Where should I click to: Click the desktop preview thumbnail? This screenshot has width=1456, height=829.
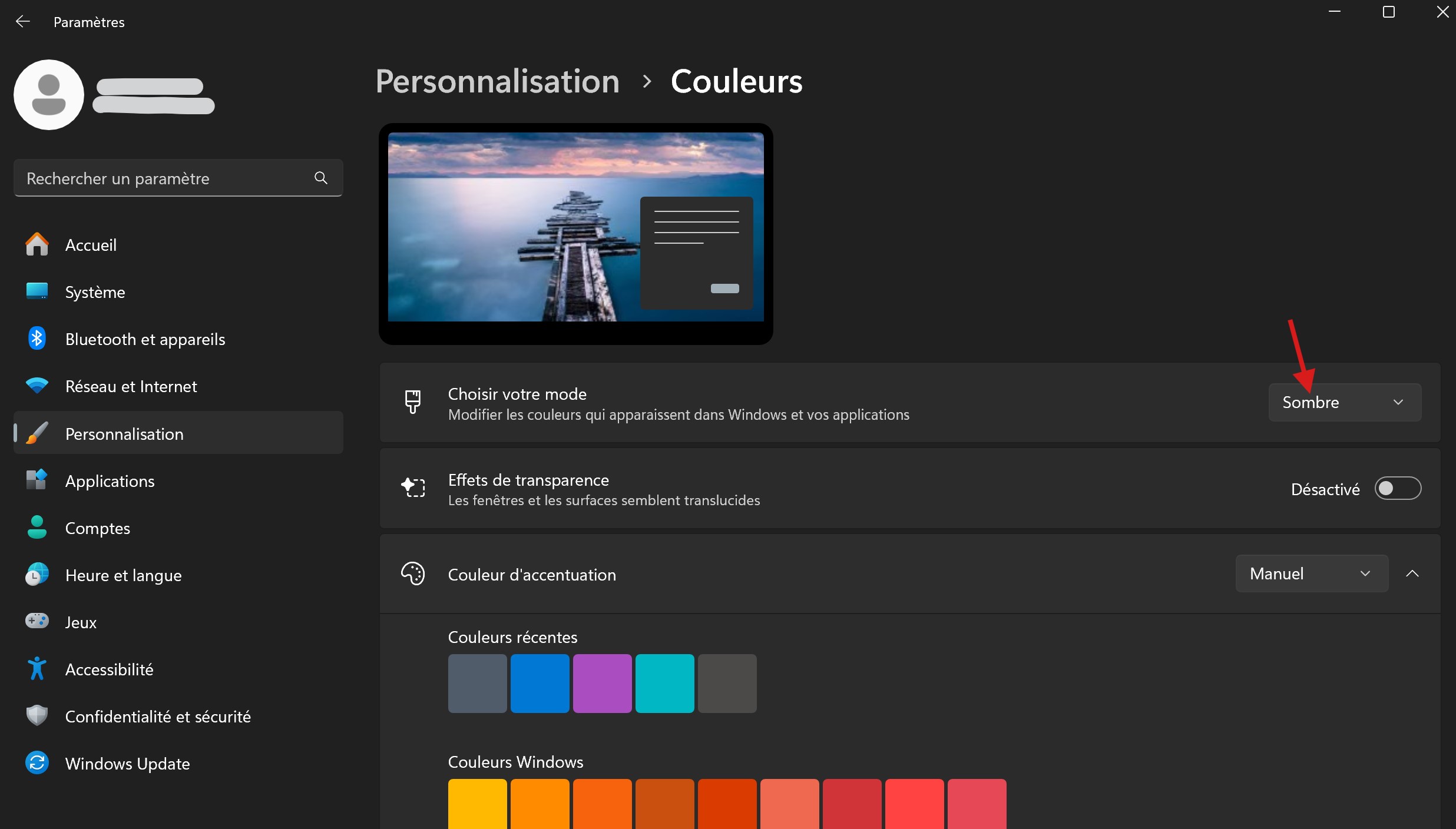576,234
